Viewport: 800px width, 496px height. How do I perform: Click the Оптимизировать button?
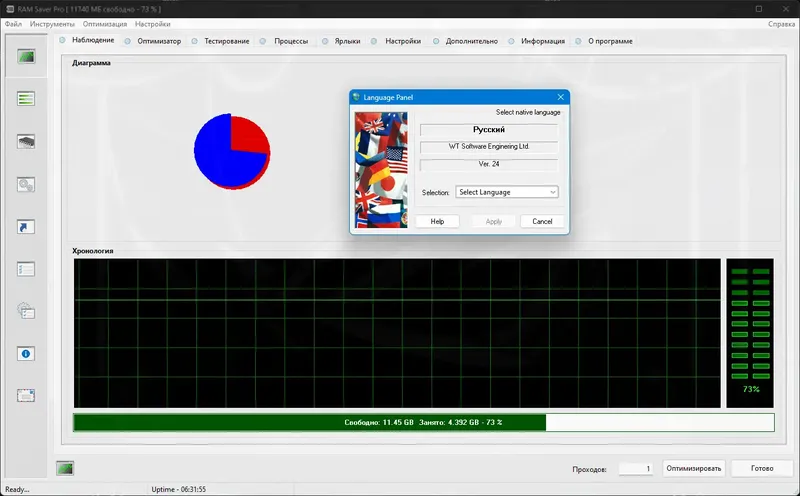693,468
